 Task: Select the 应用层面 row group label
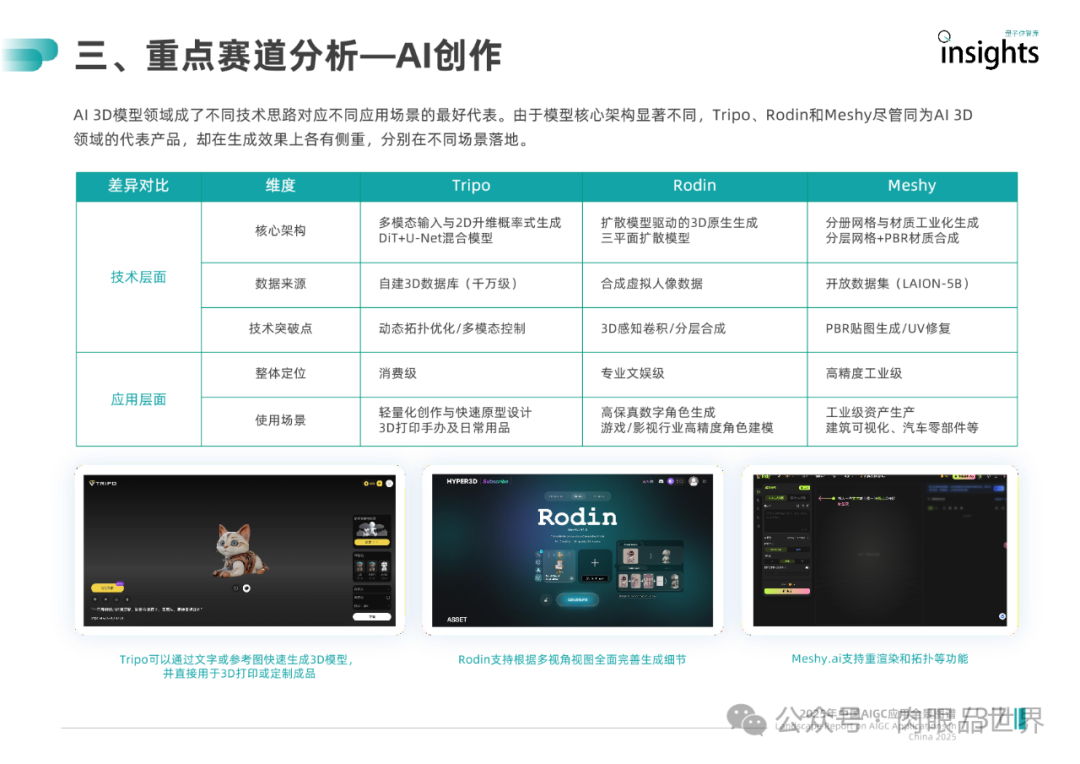(138, 400)
